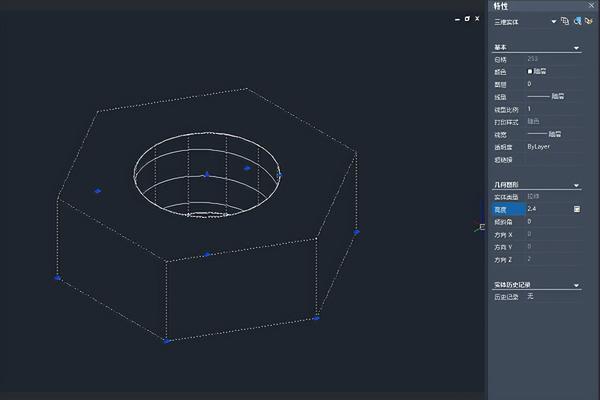Close the 特性 properties panel

(591, 6)
